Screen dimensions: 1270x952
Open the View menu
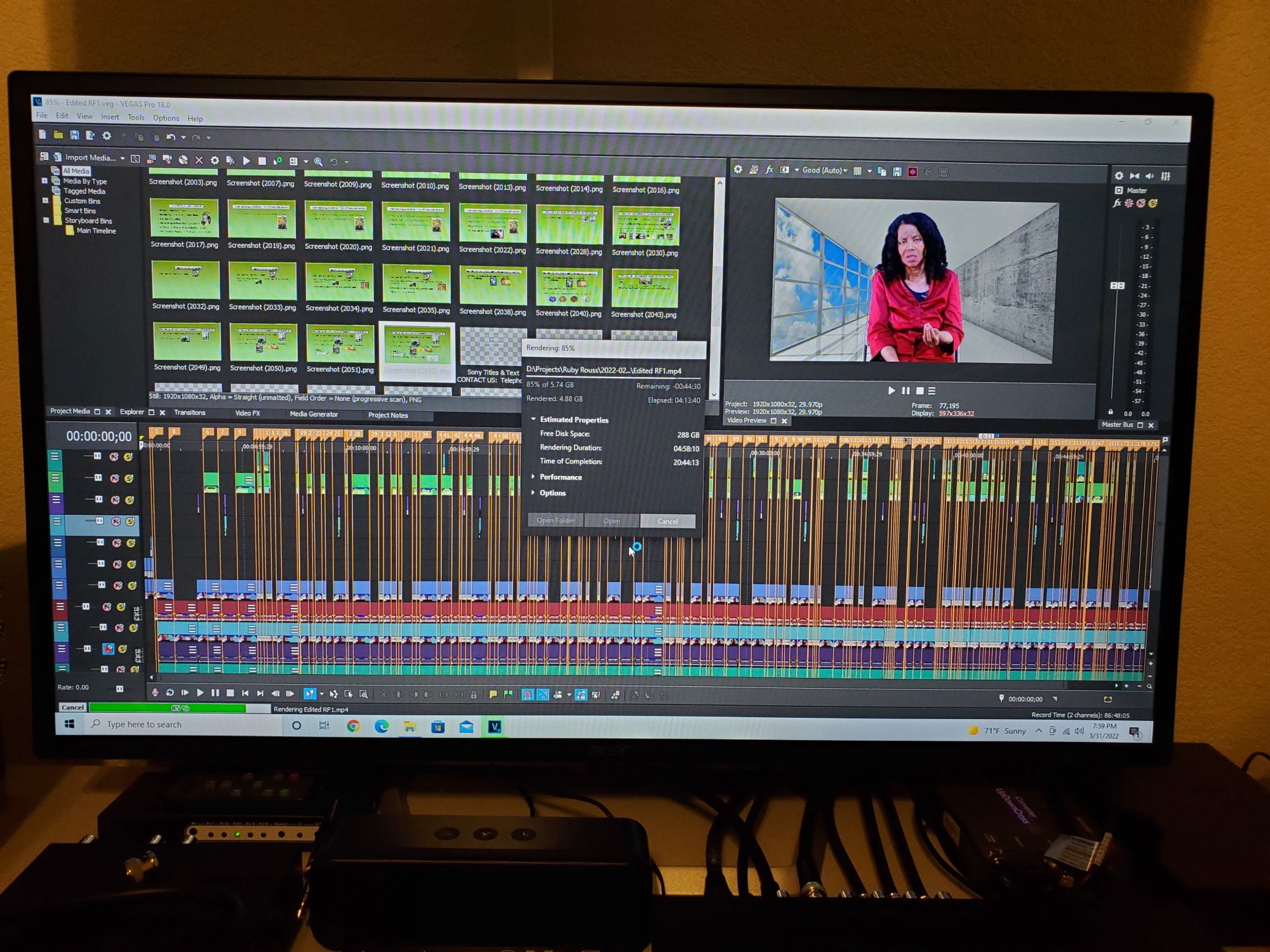point(84,117)
